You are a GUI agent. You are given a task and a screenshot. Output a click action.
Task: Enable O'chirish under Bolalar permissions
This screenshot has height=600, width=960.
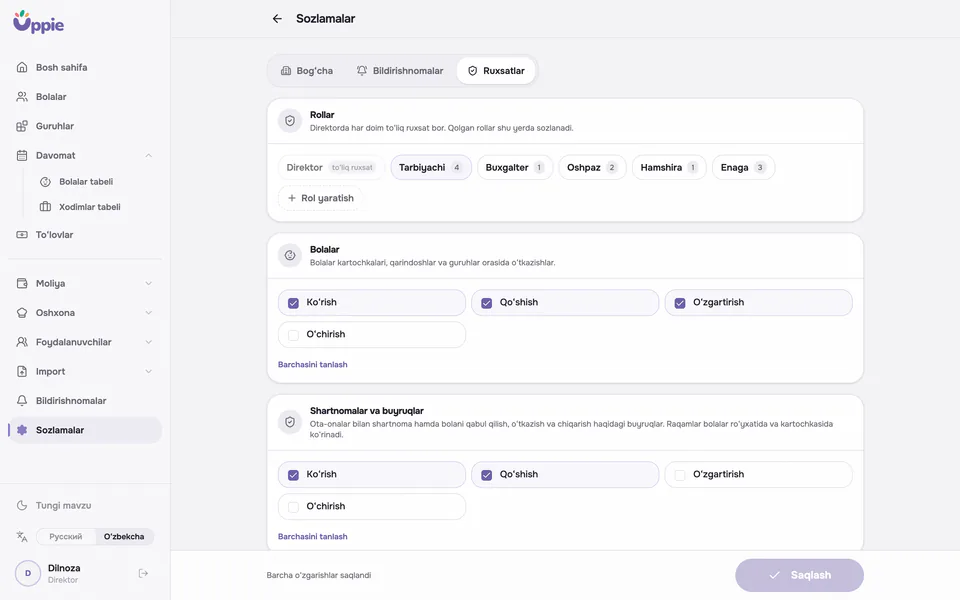(x=293, y=335)
